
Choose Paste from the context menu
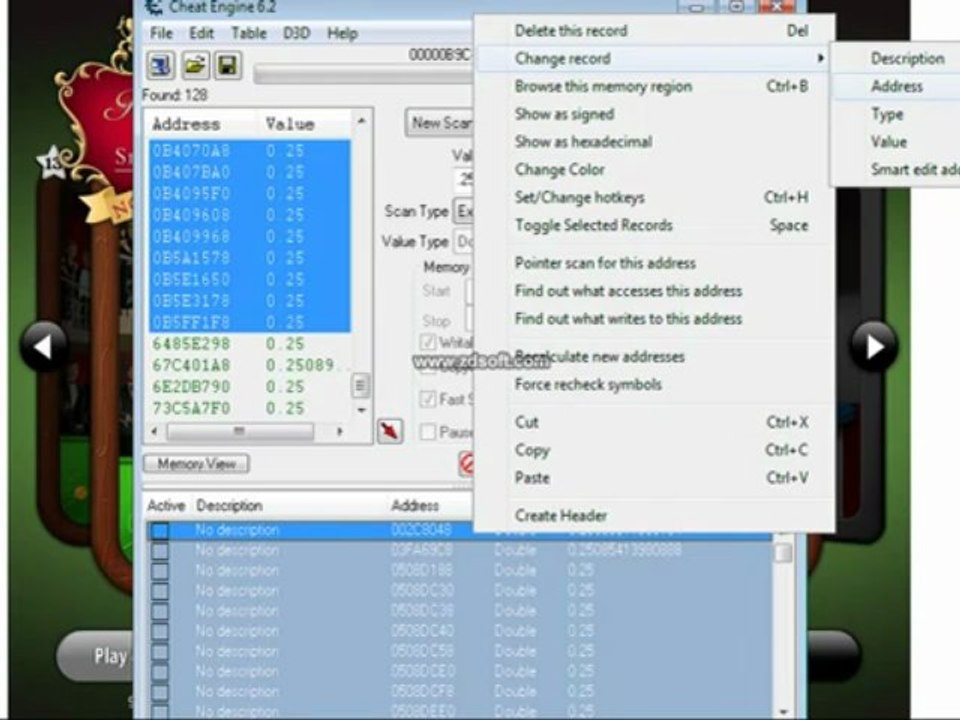654,478
